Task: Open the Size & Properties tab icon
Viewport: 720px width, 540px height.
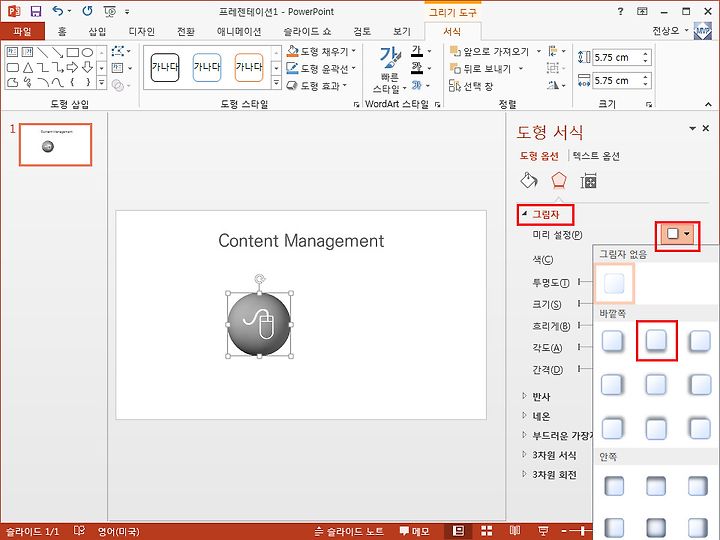Action: coord(588,181)
